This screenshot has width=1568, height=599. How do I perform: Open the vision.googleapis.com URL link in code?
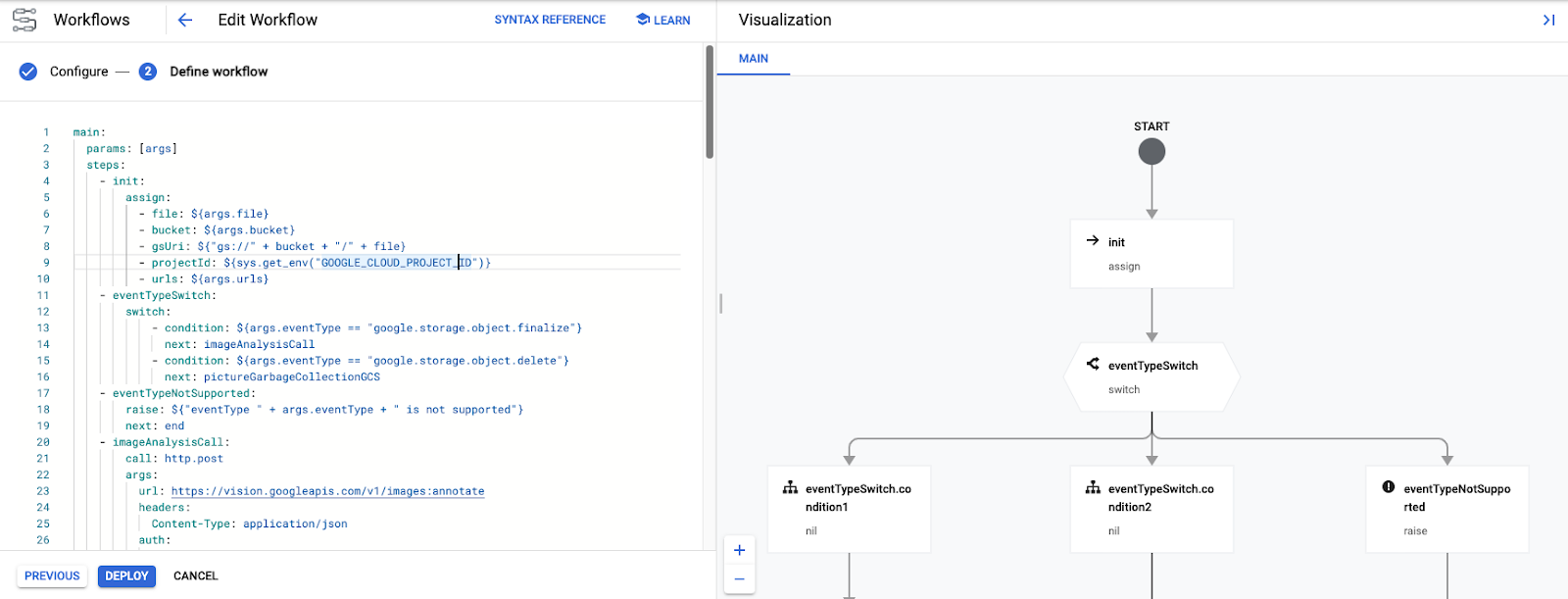pyautogui.click(x=327, y=491)
